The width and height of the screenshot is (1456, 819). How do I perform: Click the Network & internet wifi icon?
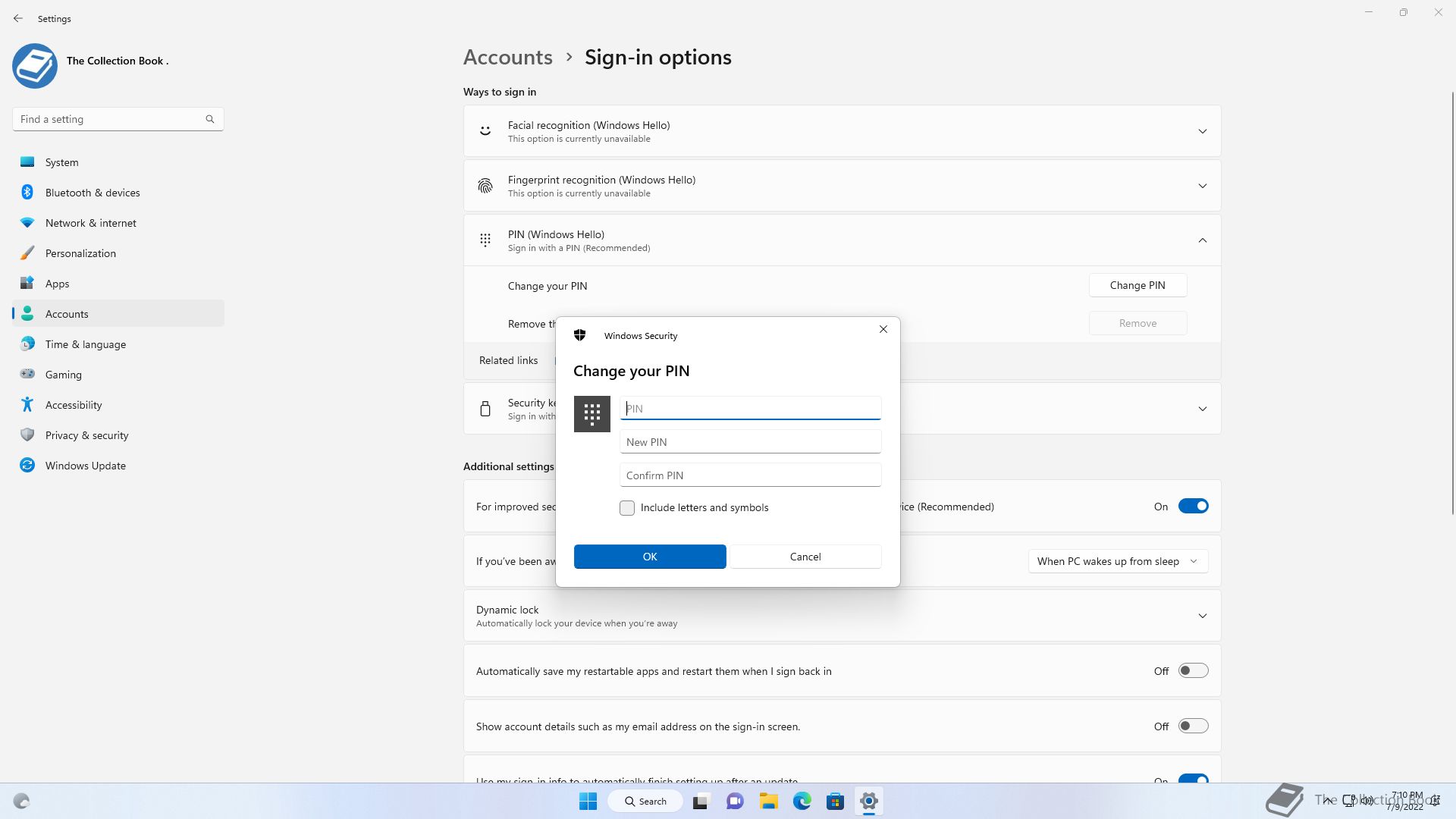(x=27, y=222)
